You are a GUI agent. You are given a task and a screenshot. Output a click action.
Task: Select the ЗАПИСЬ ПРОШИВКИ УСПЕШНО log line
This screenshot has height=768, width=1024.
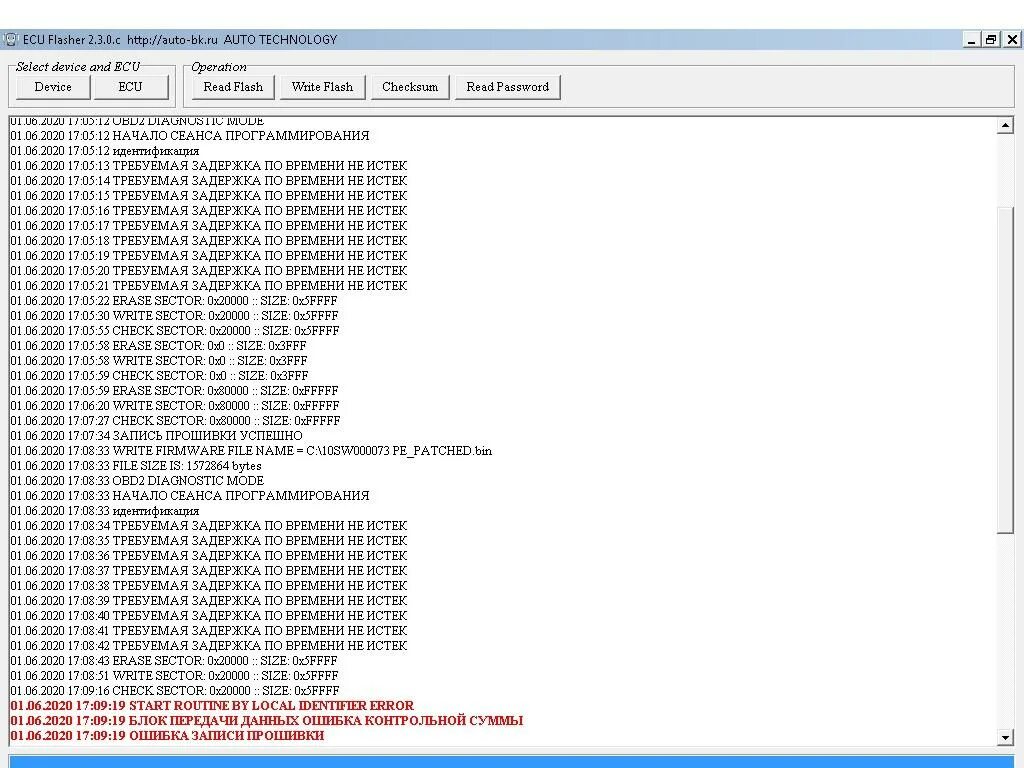click(x=157, y=436)
